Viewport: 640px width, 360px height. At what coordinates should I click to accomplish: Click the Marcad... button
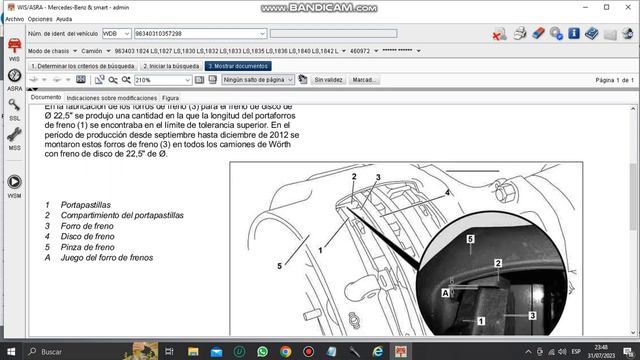(364, 80)
